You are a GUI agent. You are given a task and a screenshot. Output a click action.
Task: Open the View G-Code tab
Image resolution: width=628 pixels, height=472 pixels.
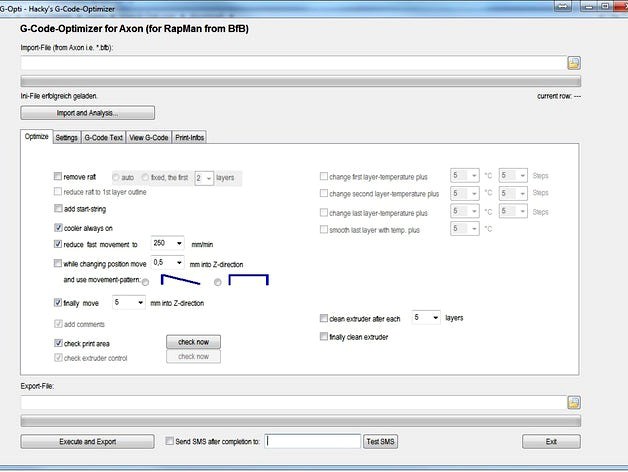[149, 137]
